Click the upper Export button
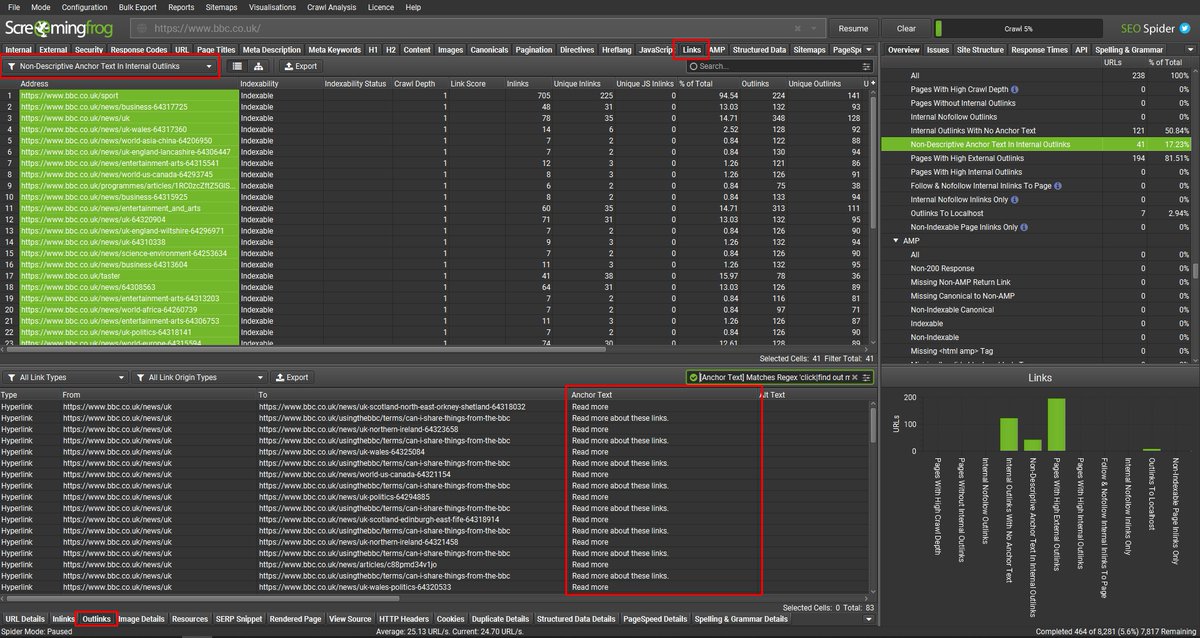 (299, 66)
